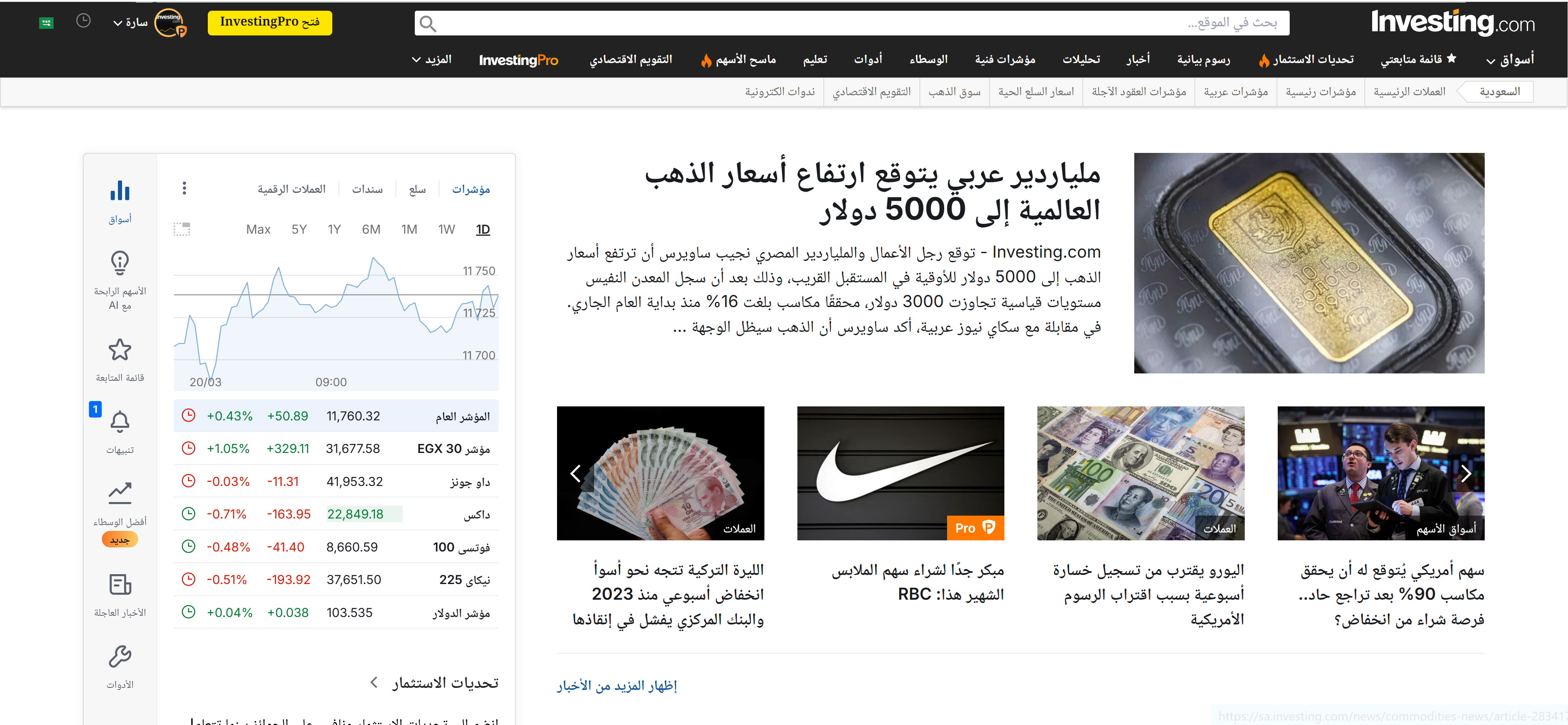Open the الوسطاء nav menu item

(x=928, y=60)
